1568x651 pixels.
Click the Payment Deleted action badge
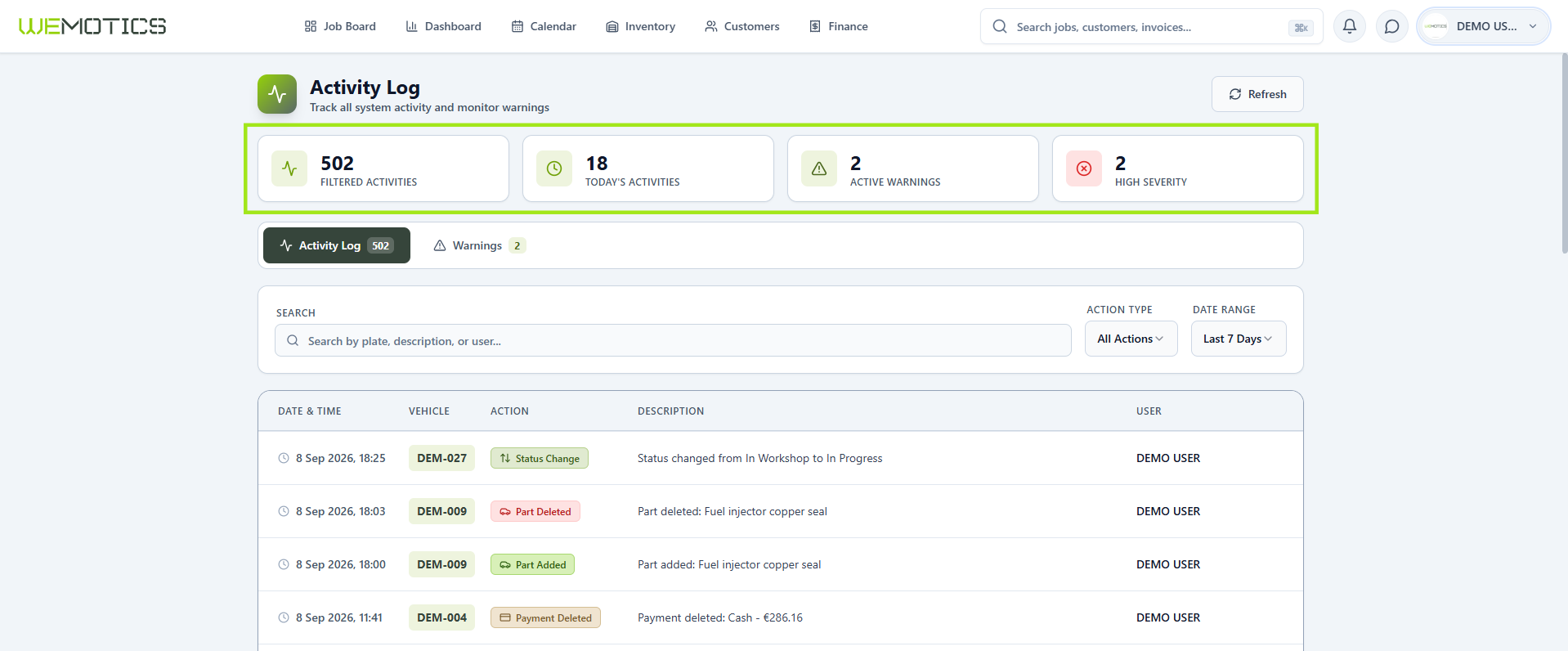545,617
